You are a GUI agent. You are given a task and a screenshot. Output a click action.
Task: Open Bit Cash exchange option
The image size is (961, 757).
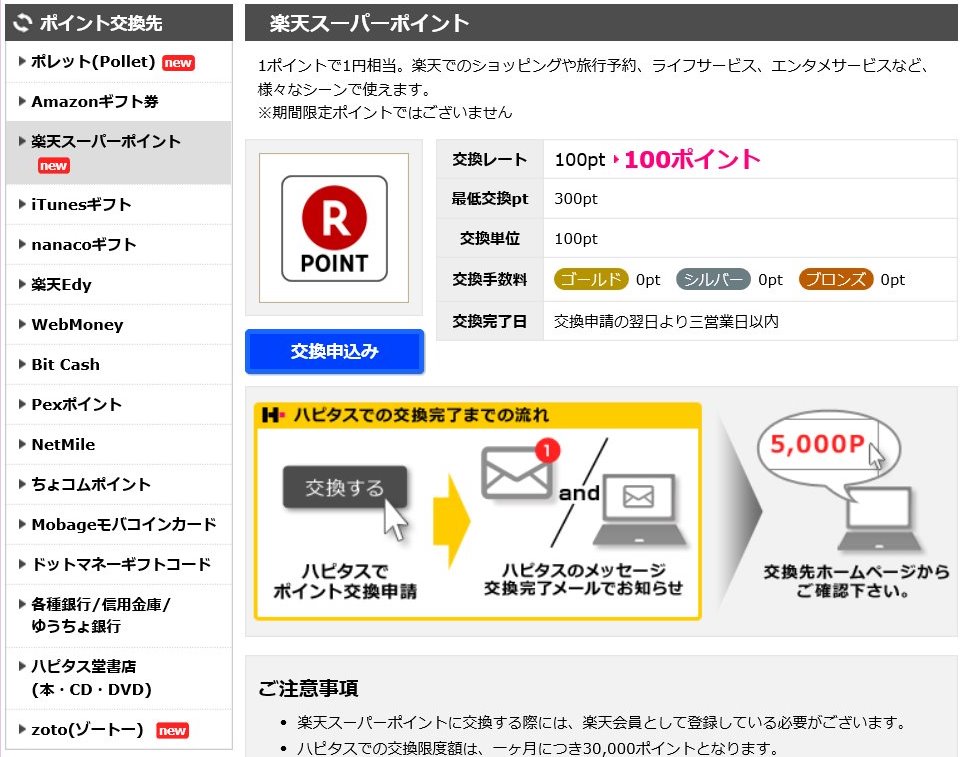66,364
